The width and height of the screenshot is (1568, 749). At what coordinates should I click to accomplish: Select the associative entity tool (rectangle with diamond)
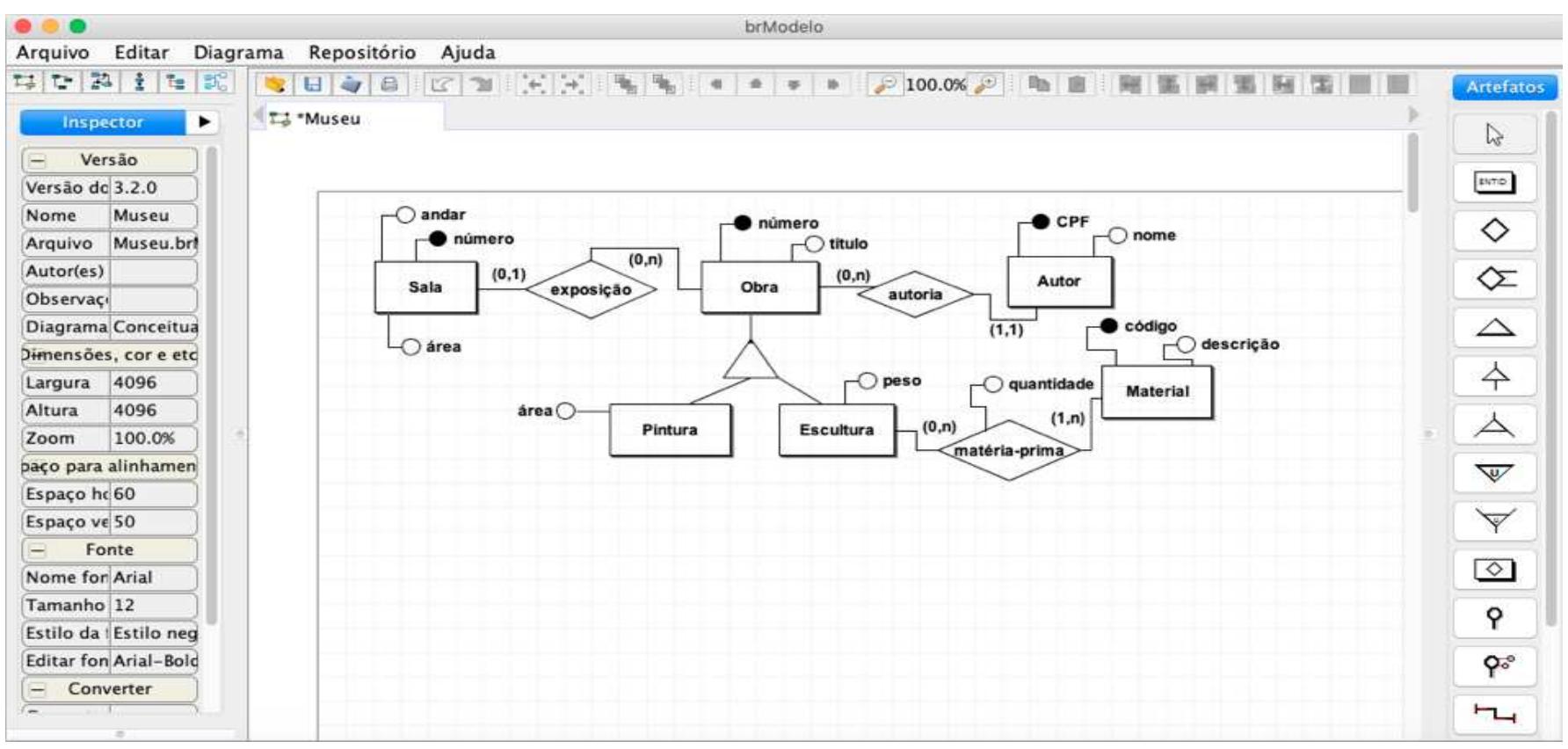[1494, 570]
